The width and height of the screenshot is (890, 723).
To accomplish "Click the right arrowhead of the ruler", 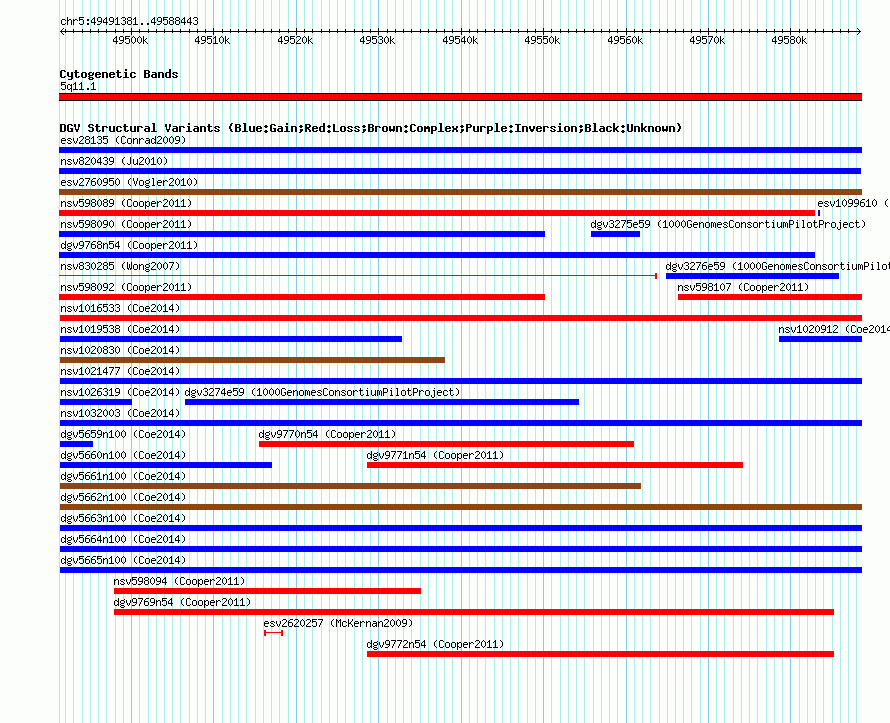I will [x=858, y=31].
